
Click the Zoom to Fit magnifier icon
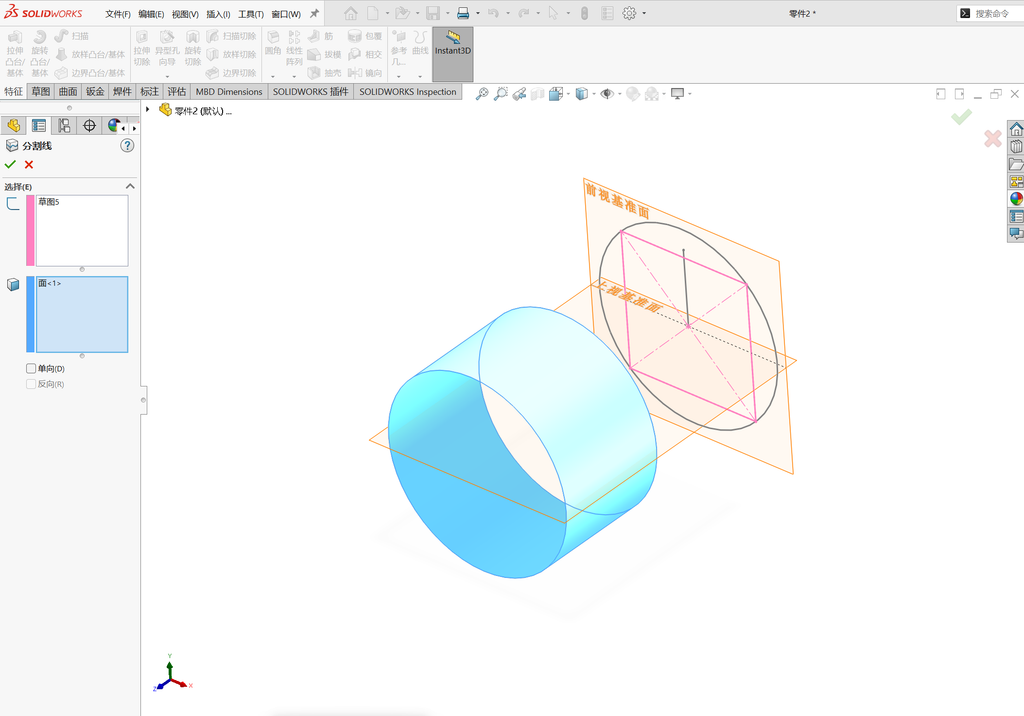(x=482, y=94)
